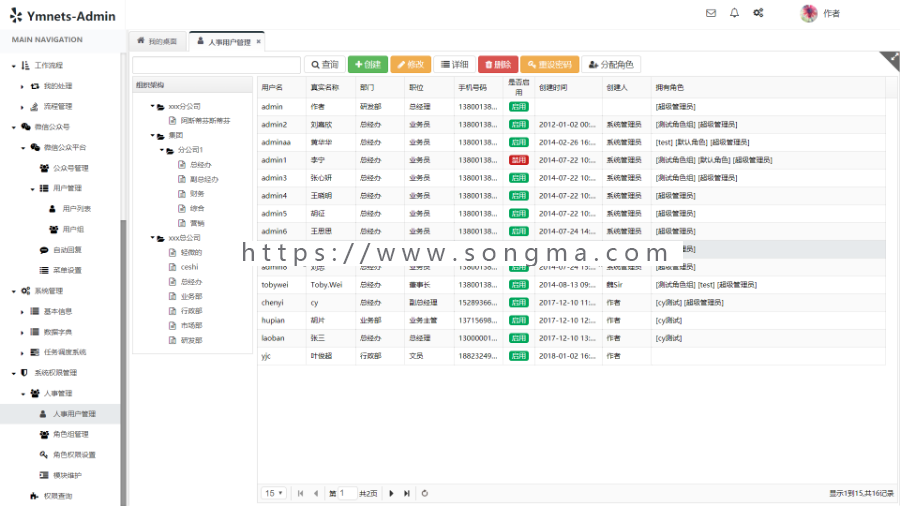Click the user avatar picture

809,13
